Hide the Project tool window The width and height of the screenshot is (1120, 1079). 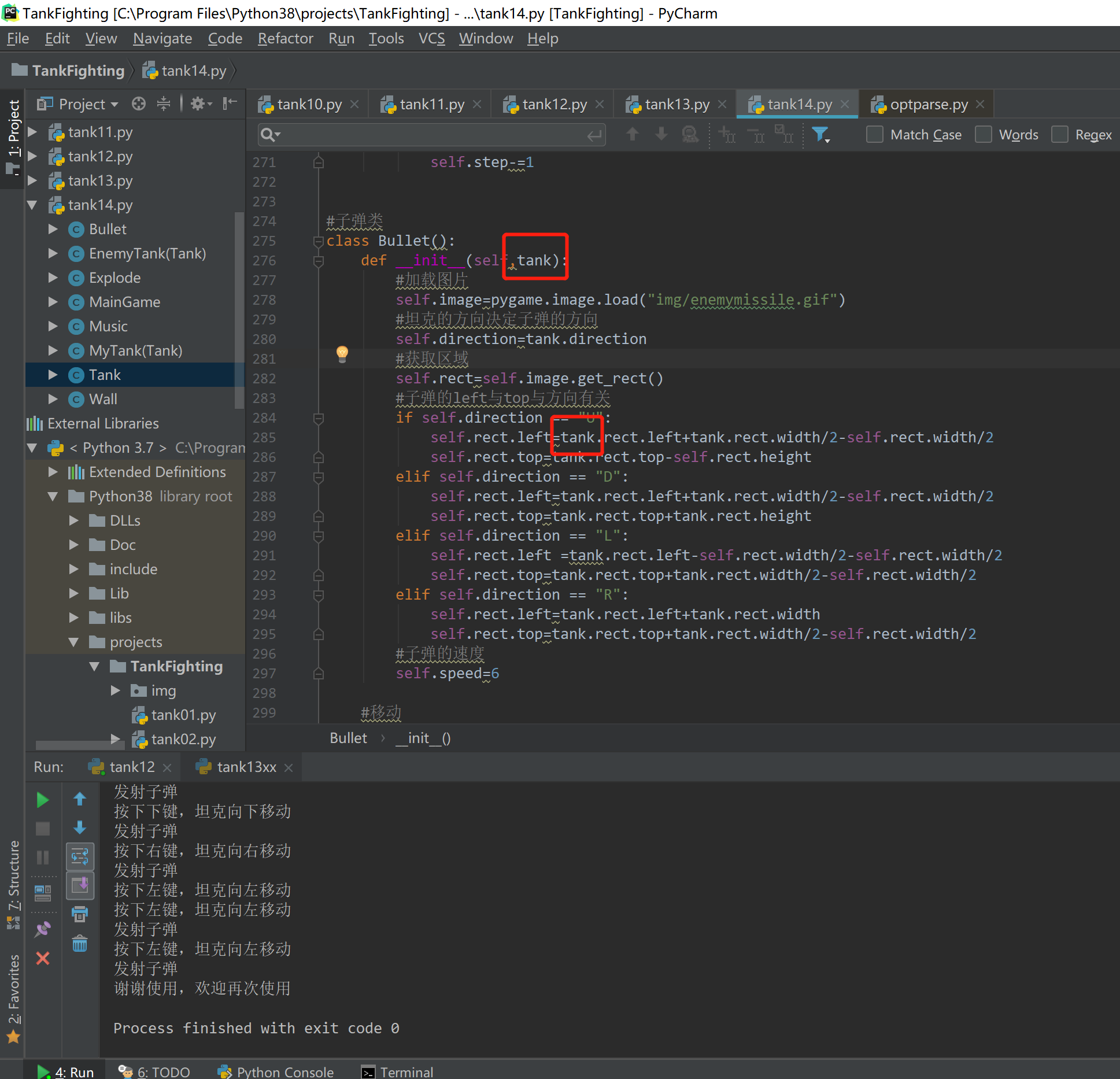[x=230, y=104]
